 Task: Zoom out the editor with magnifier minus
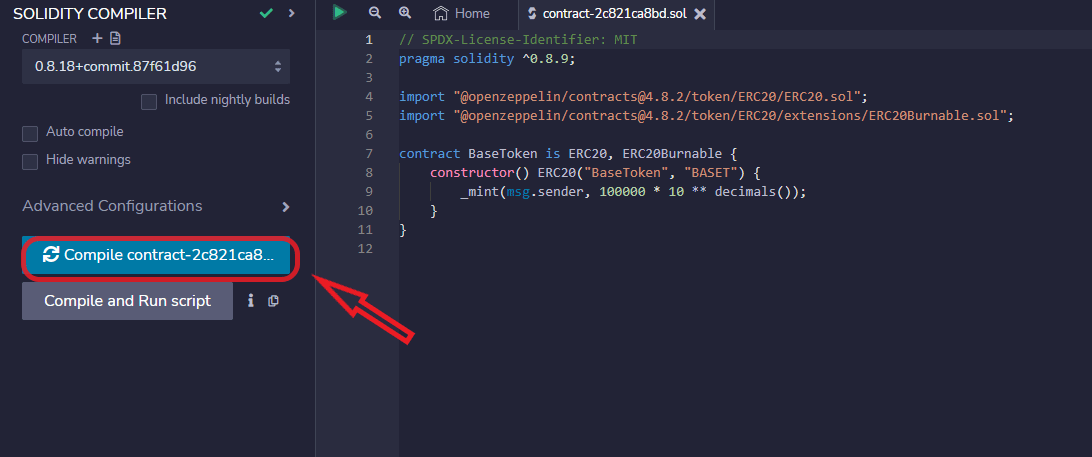click(x=375, y=13)
